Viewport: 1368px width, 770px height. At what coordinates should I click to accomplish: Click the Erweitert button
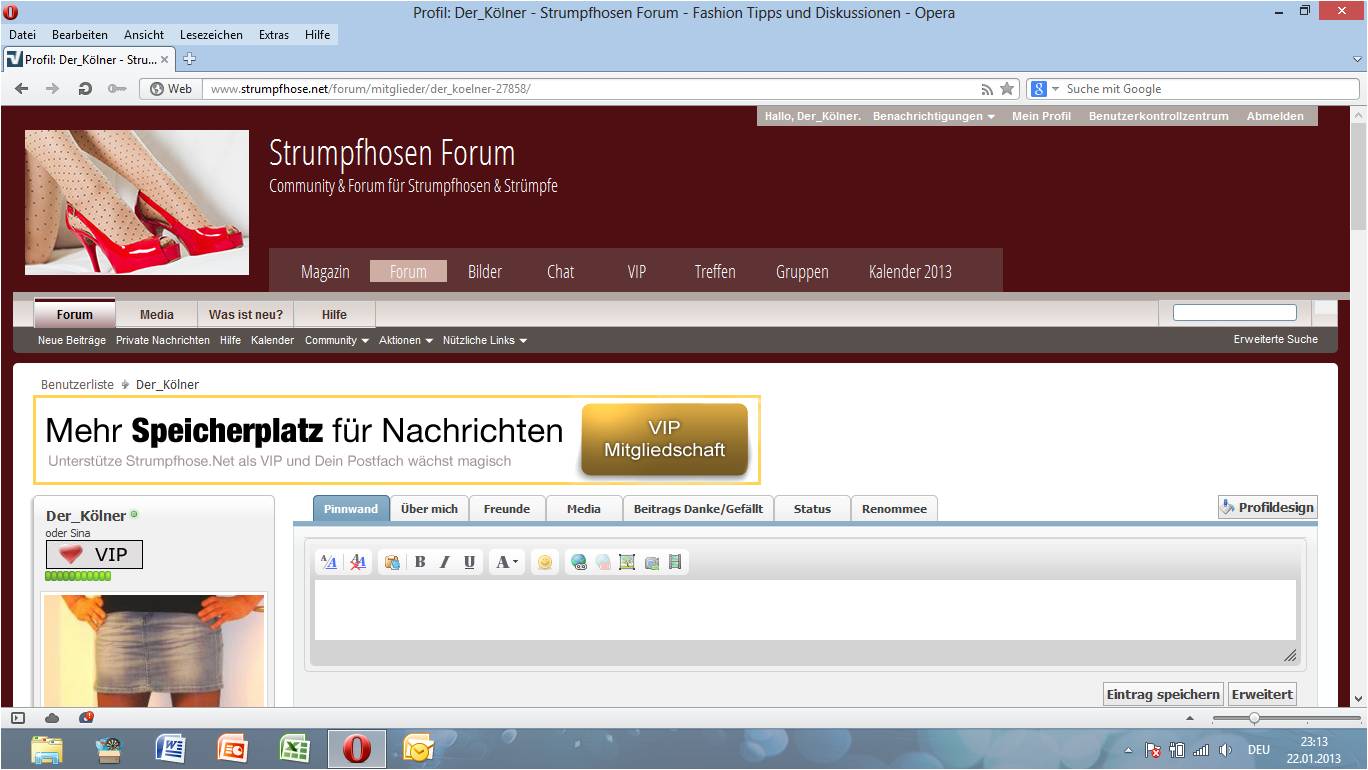[x=1262, y=694]
